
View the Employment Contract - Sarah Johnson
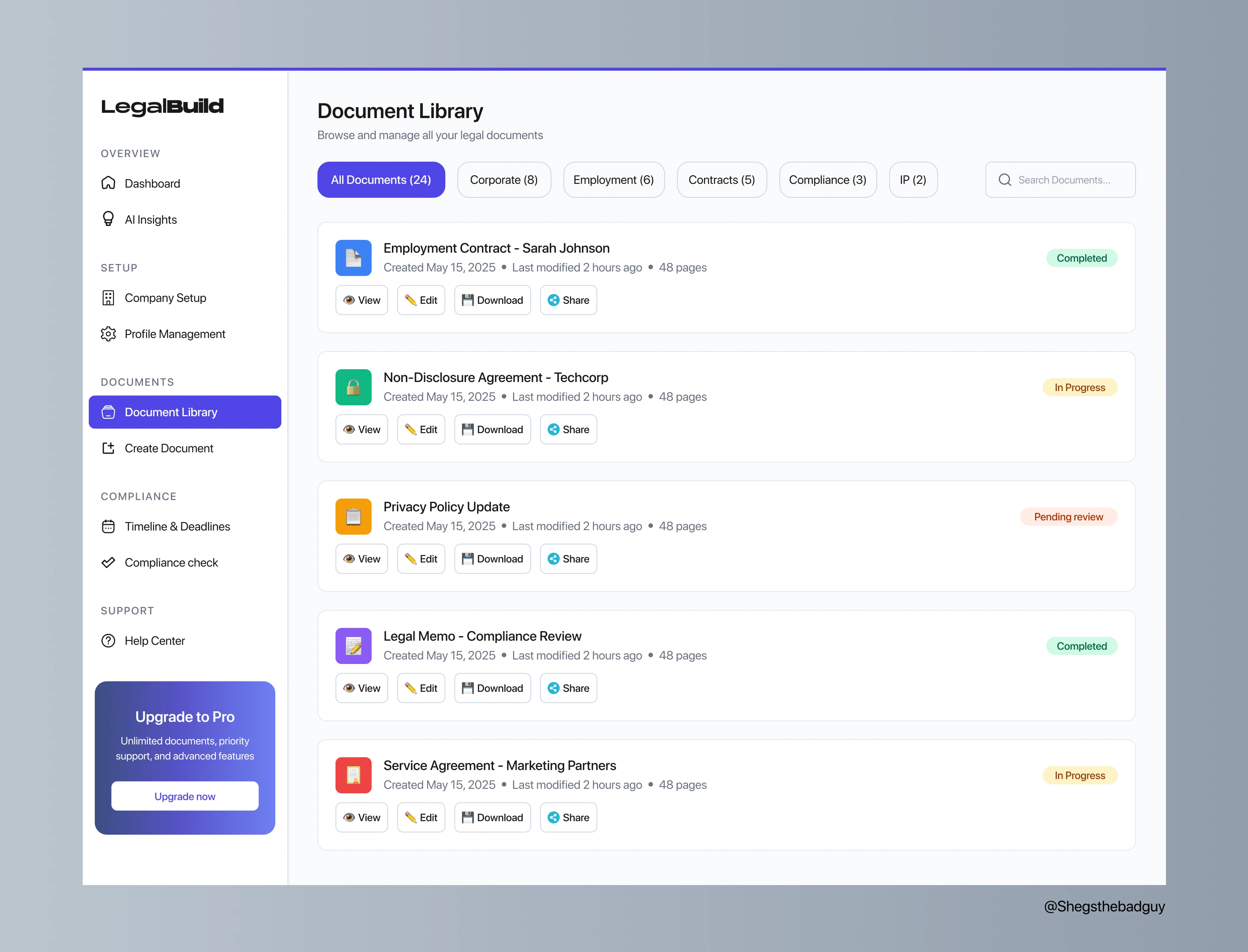[x=361, y=300]
